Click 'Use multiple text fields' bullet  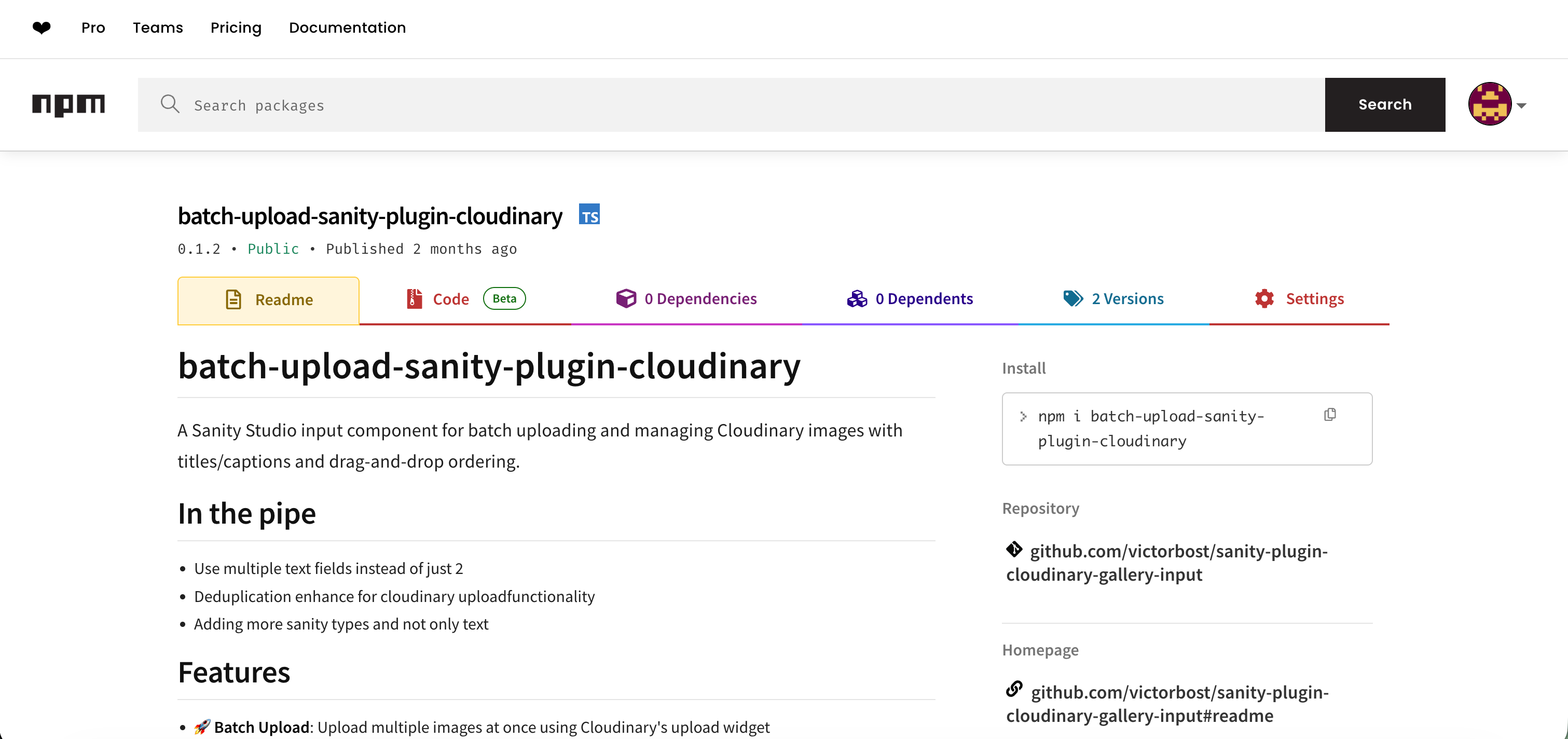[328, 569]
